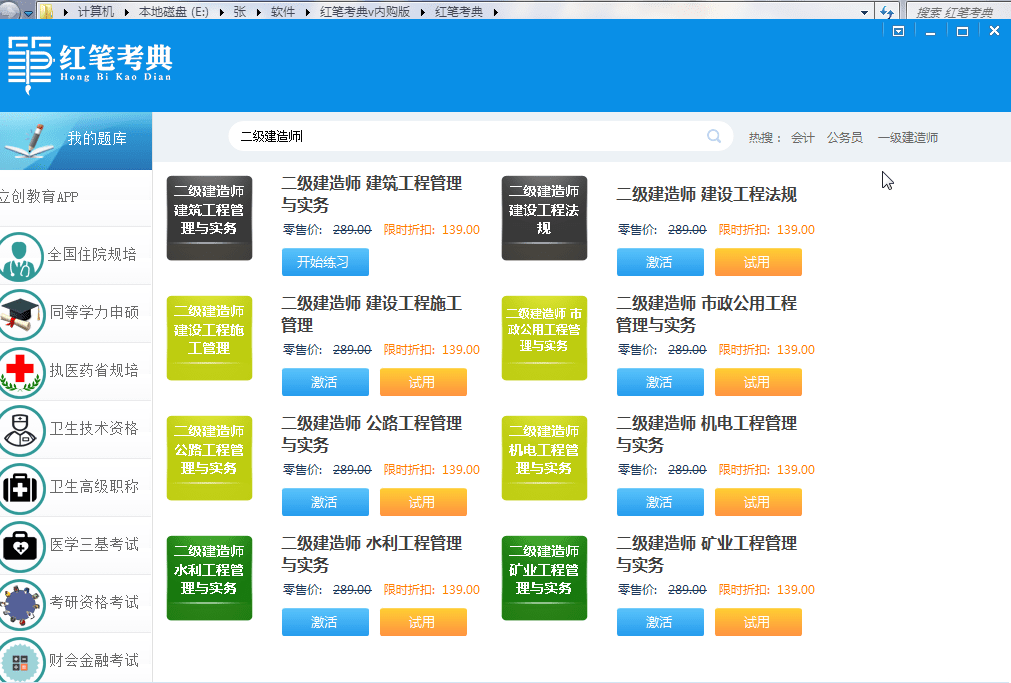Select 立创教育APP in the sidebar

click(x=75, y=197)
